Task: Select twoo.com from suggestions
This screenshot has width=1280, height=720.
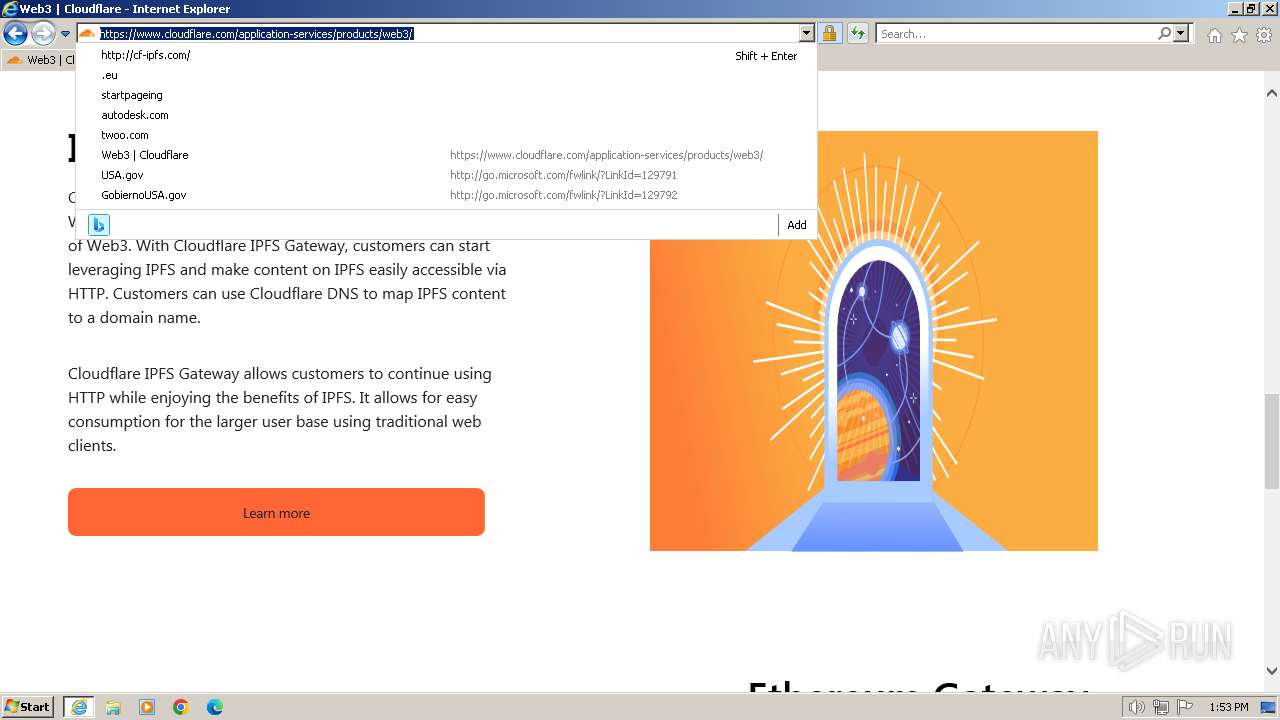Action: (446, 135)
